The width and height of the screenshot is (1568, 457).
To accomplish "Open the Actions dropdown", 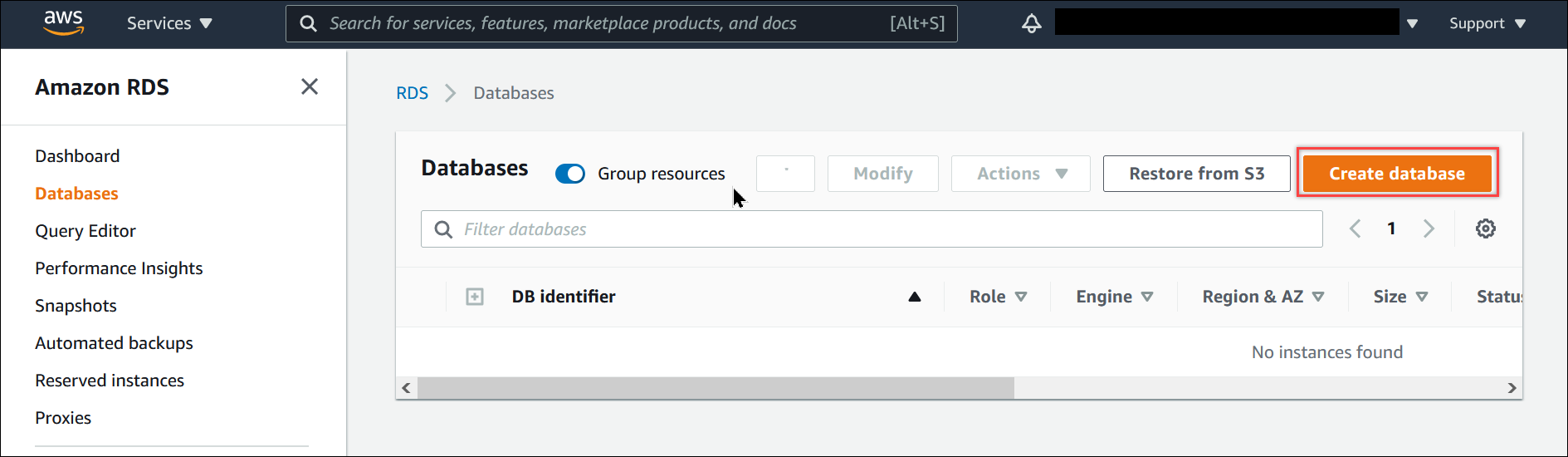I will pyautogui.click(x=1021, y=174).
